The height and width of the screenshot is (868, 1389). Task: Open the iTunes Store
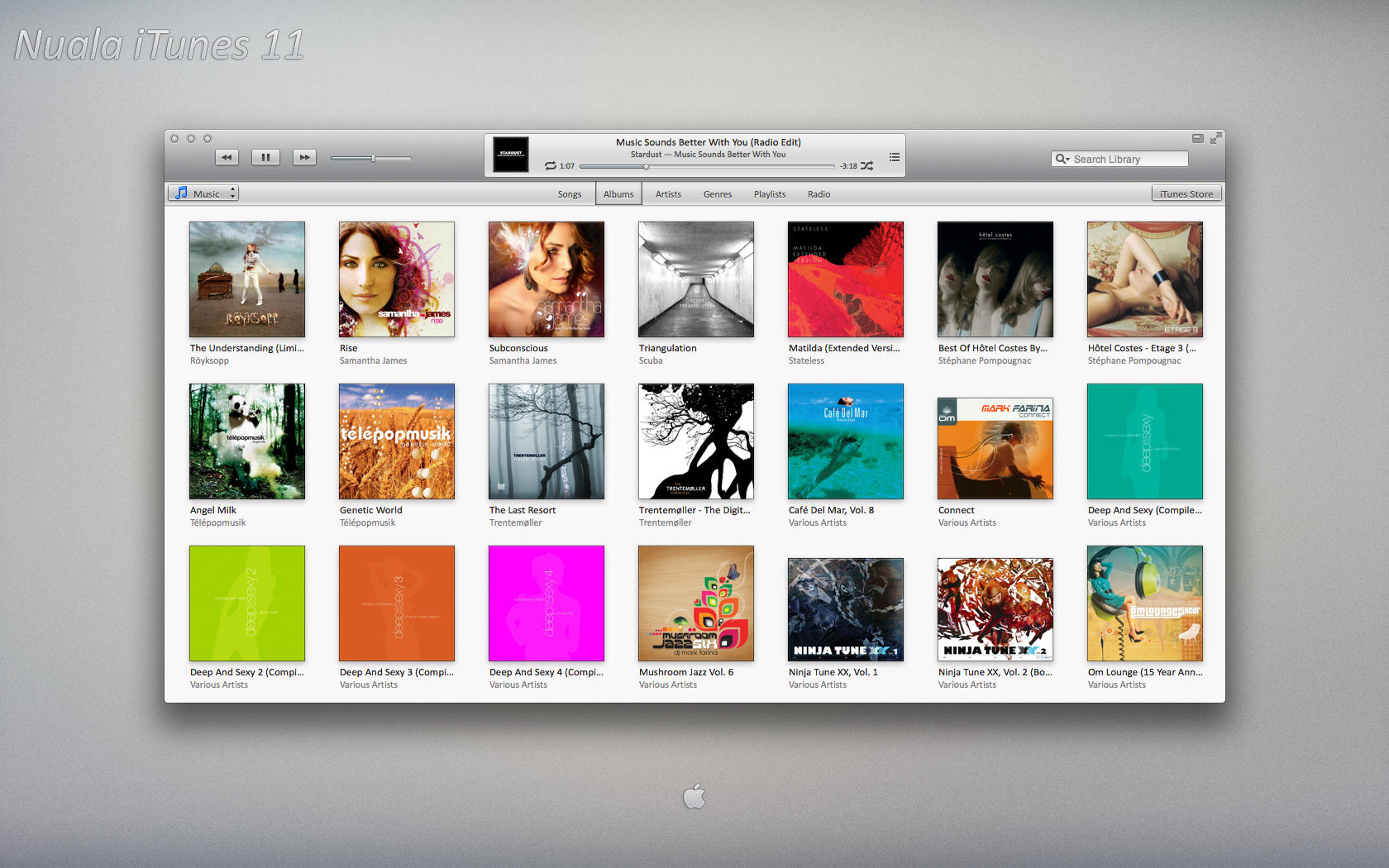[x=1186, y=193]
